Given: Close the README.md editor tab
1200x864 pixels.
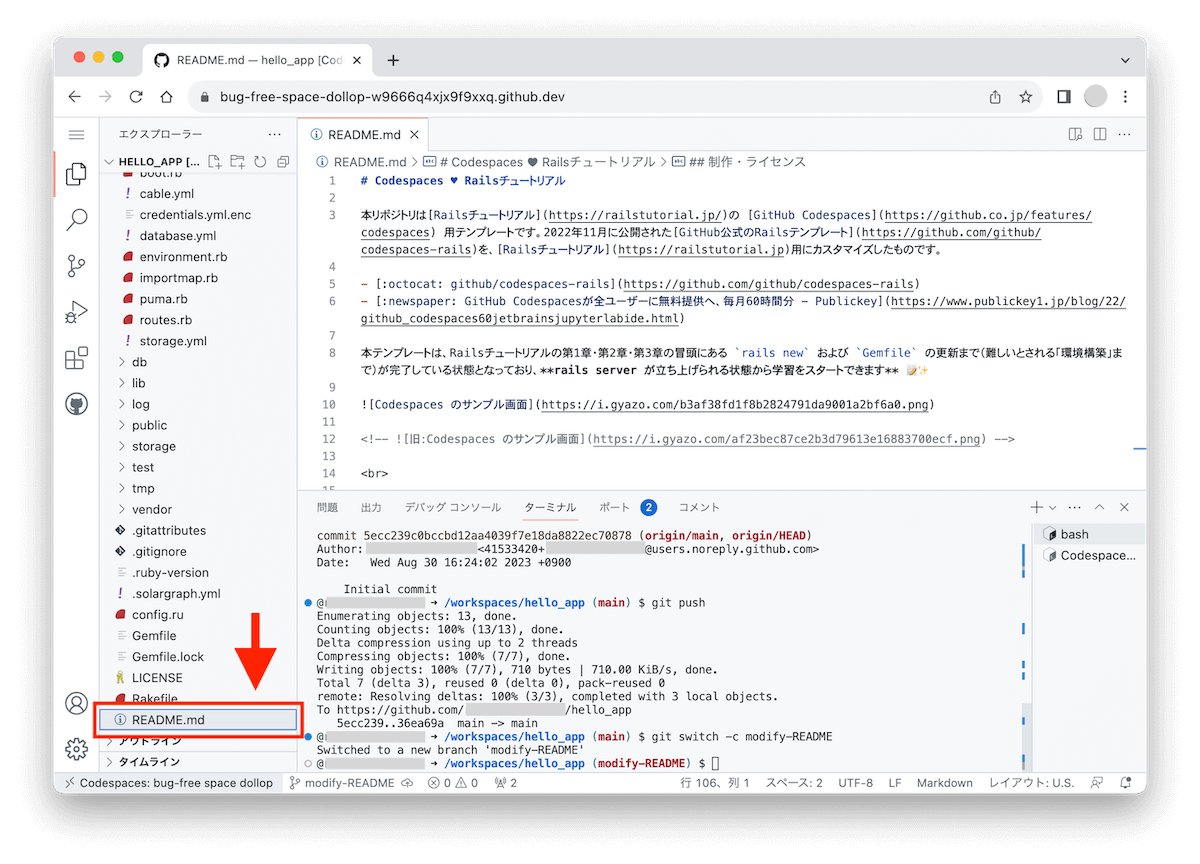Looking at the screenshot, I should click(x=415, y=135).
